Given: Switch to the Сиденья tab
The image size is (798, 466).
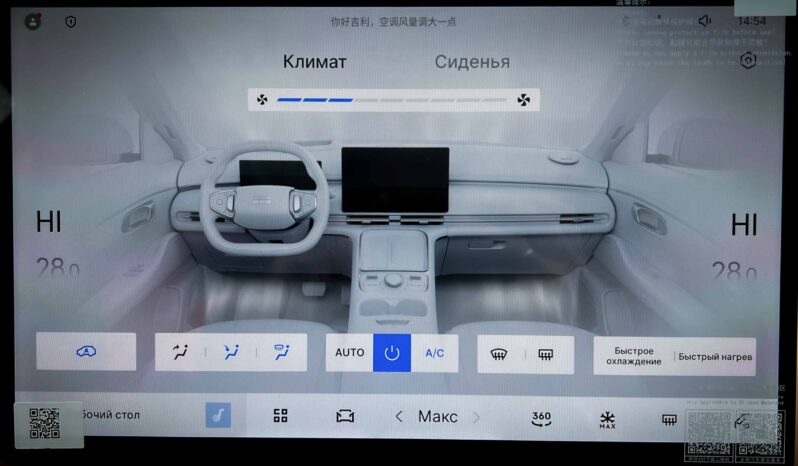Looking at the screenshot, I should (472, 62).
